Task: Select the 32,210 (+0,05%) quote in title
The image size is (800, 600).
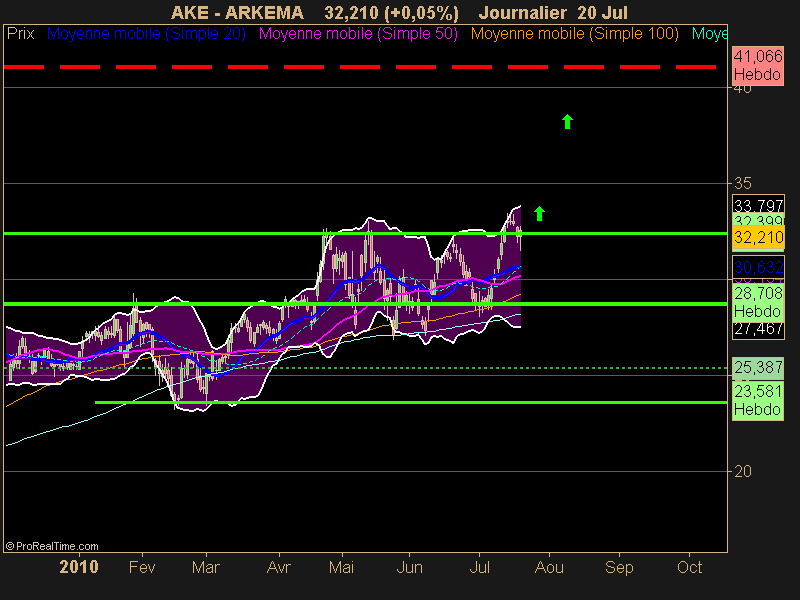Action: click(391, 13)
